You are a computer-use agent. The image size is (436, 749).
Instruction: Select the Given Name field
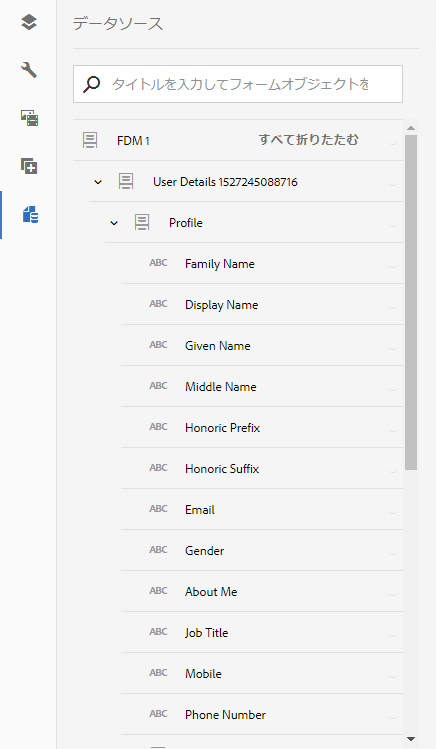(x=262, y=346)
